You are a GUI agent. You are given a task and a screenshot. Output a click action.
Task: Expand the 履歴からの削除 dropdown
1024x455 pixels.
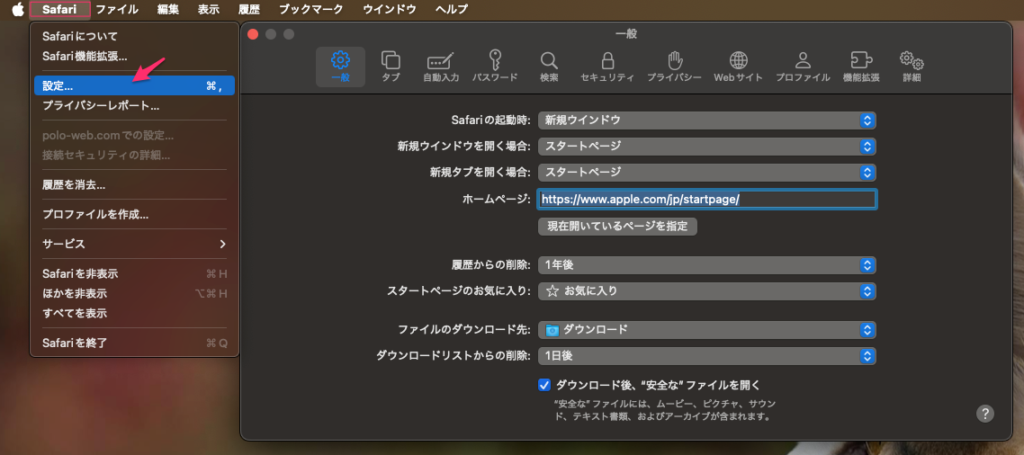pos(707,265)
